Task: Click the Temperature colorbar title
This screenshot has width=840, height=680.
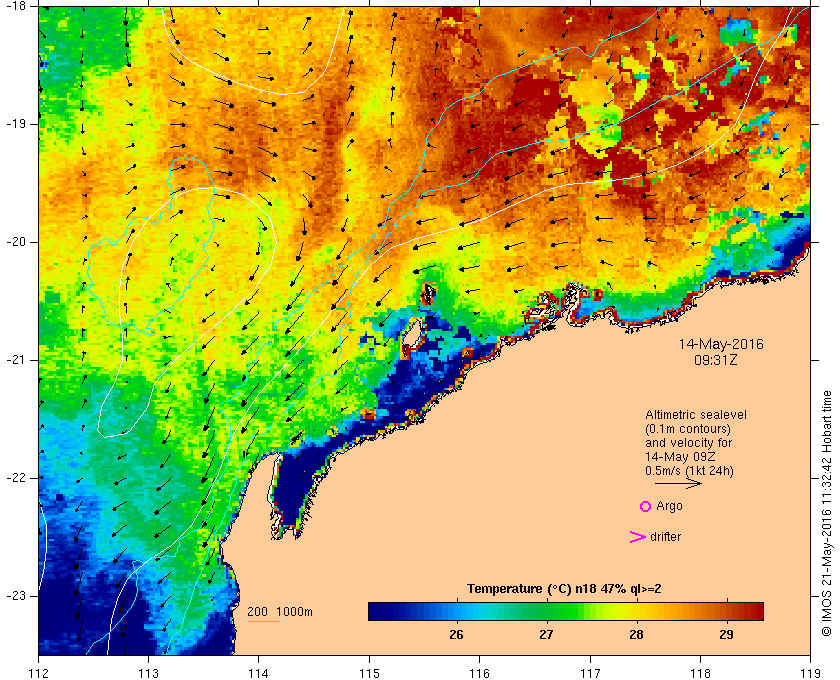Action: (x=564, y=589)
